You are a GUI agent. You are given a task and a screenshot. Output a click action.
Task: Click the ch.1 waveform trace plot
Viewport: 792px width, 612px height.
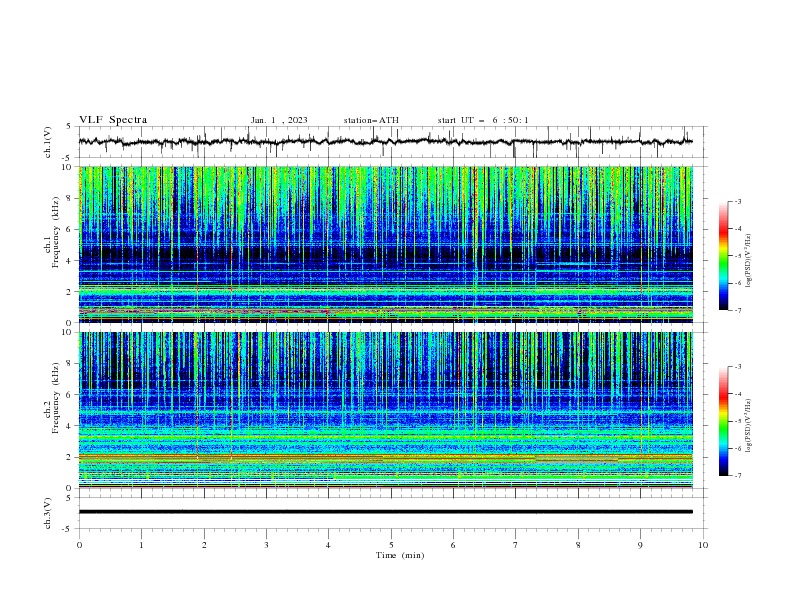tap(386, 142)
